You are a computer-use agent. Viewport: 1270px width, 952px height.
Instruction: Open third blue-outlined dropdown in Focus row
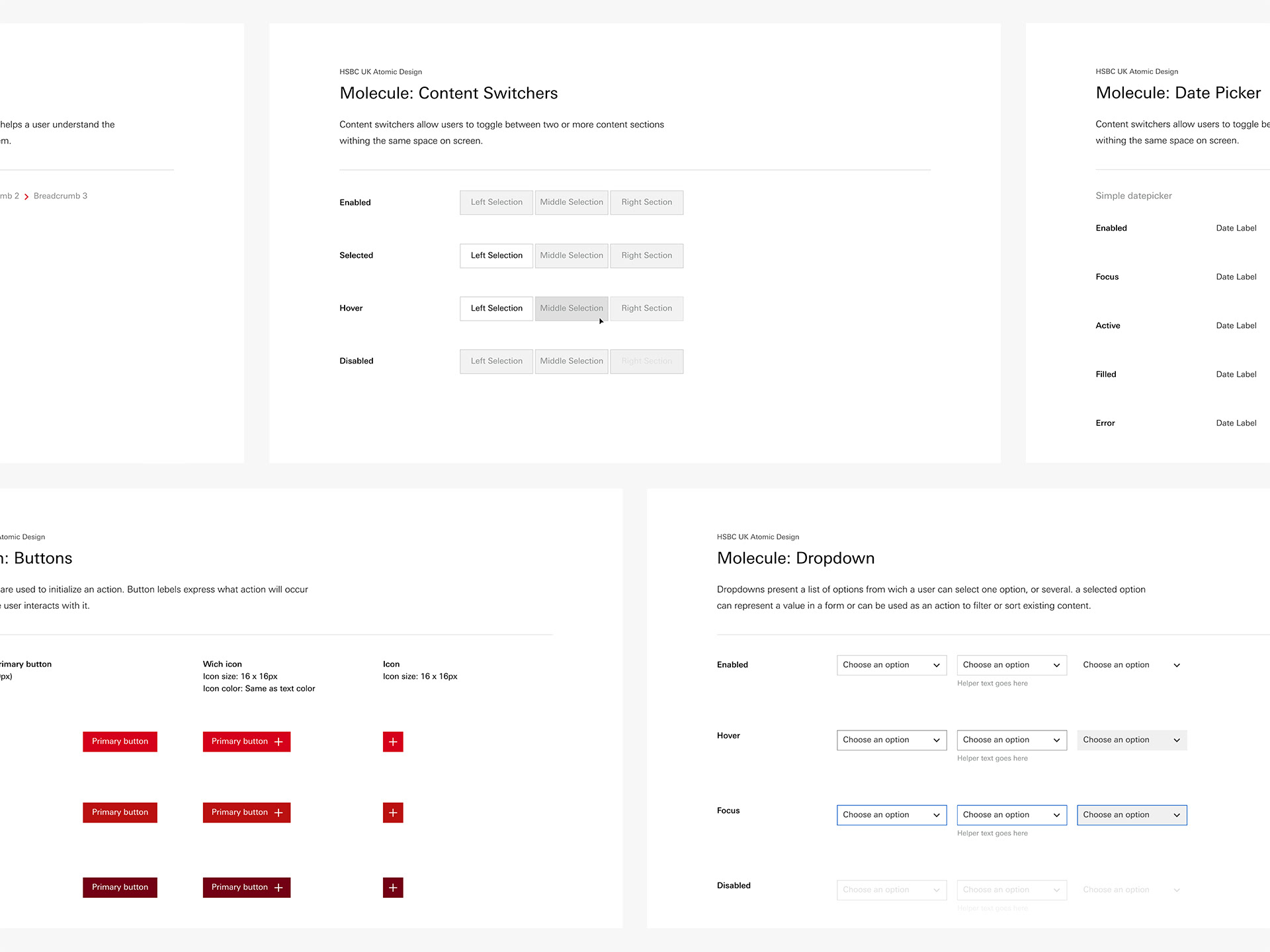pyautogui.click(x=1132, y=815)
